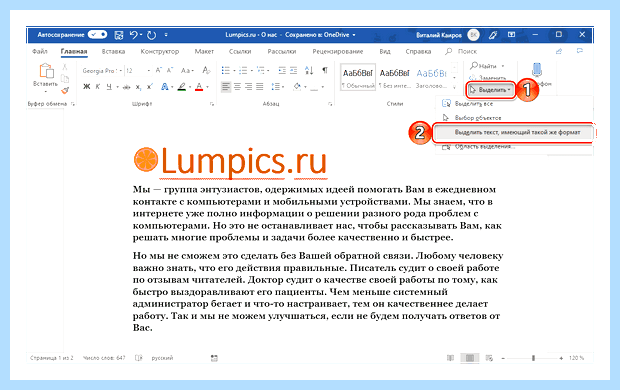Align text left
The image size is (620, 390).
click(226, 87)
